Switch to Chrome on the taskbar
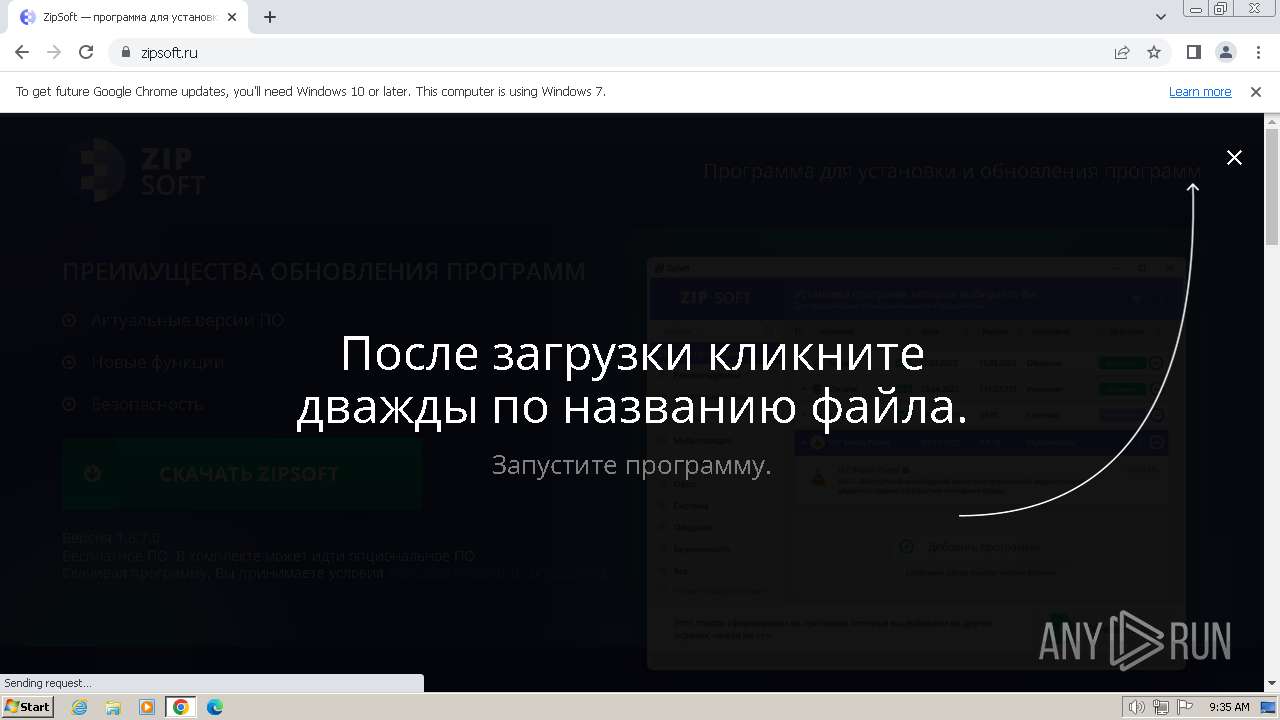This screenshot has height=720, width=1280. pos(181,707)
